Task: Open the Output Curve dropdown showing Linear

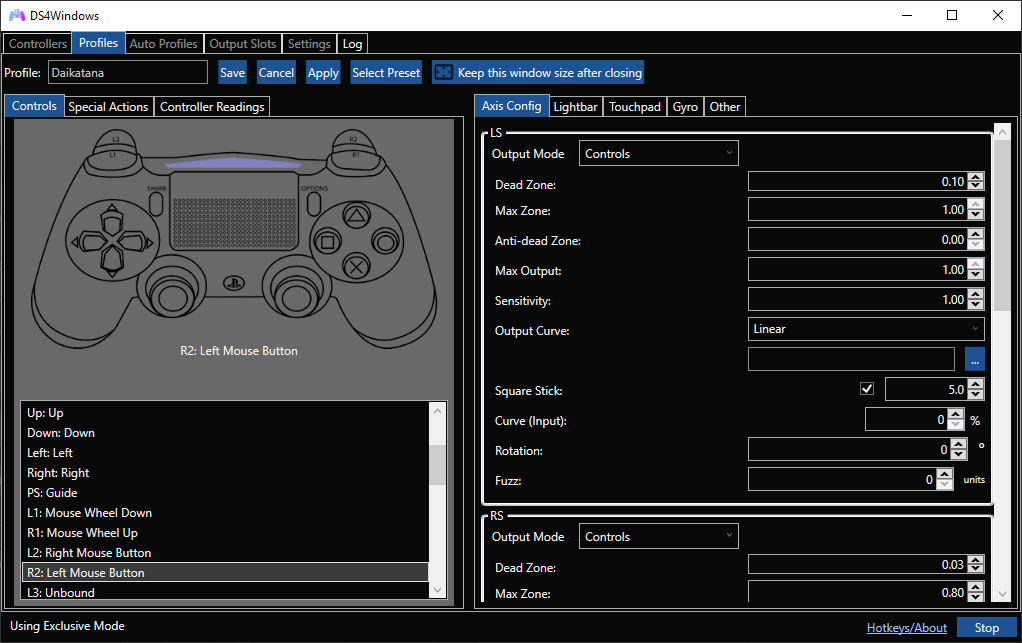Action: [x=865, y=328]
